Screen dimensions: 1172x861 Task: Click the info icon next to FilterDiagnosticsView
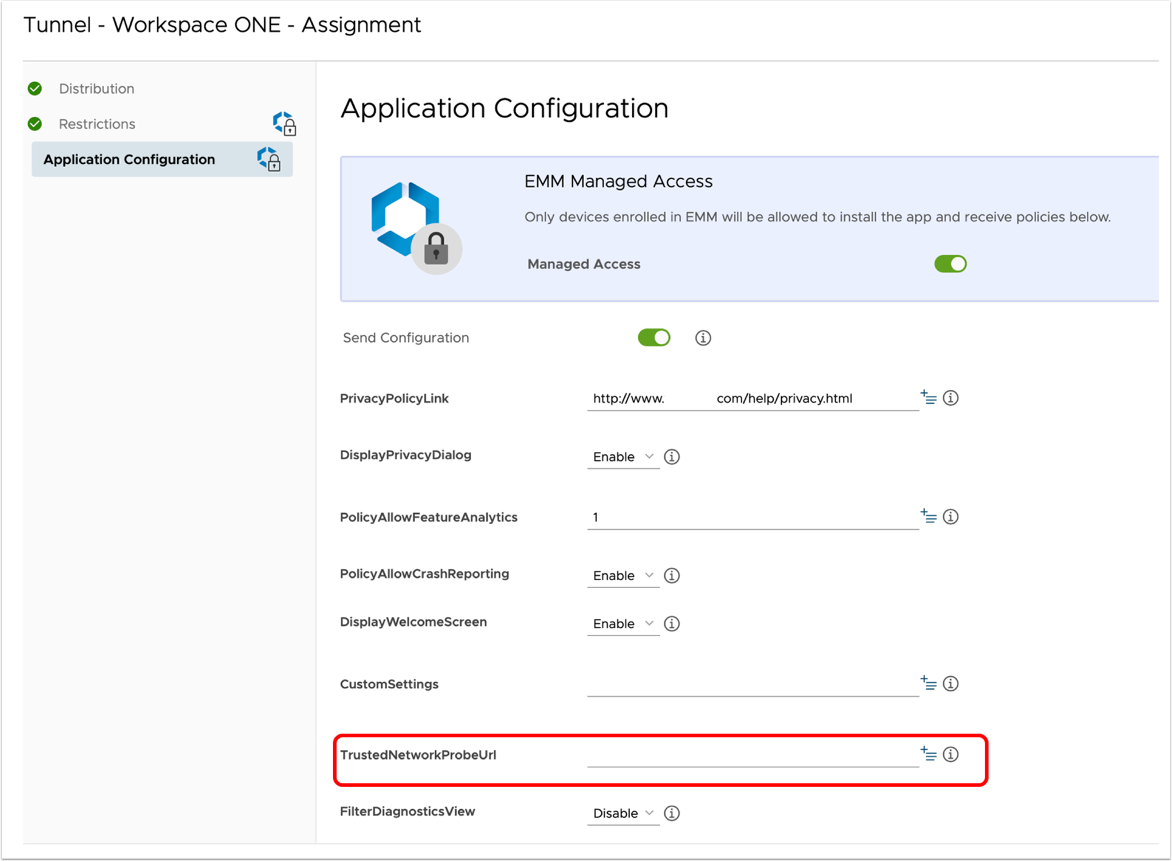672,814
